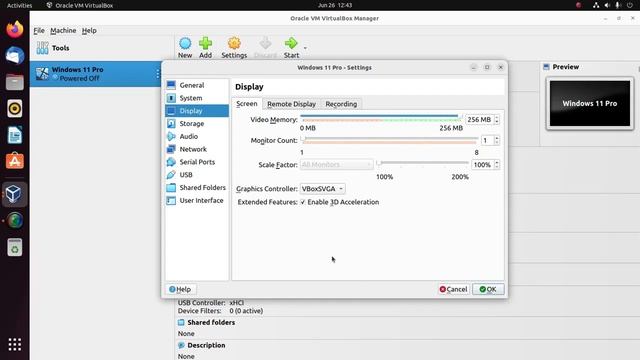Switch to the Remote Display tab

(x=291, y=104)
